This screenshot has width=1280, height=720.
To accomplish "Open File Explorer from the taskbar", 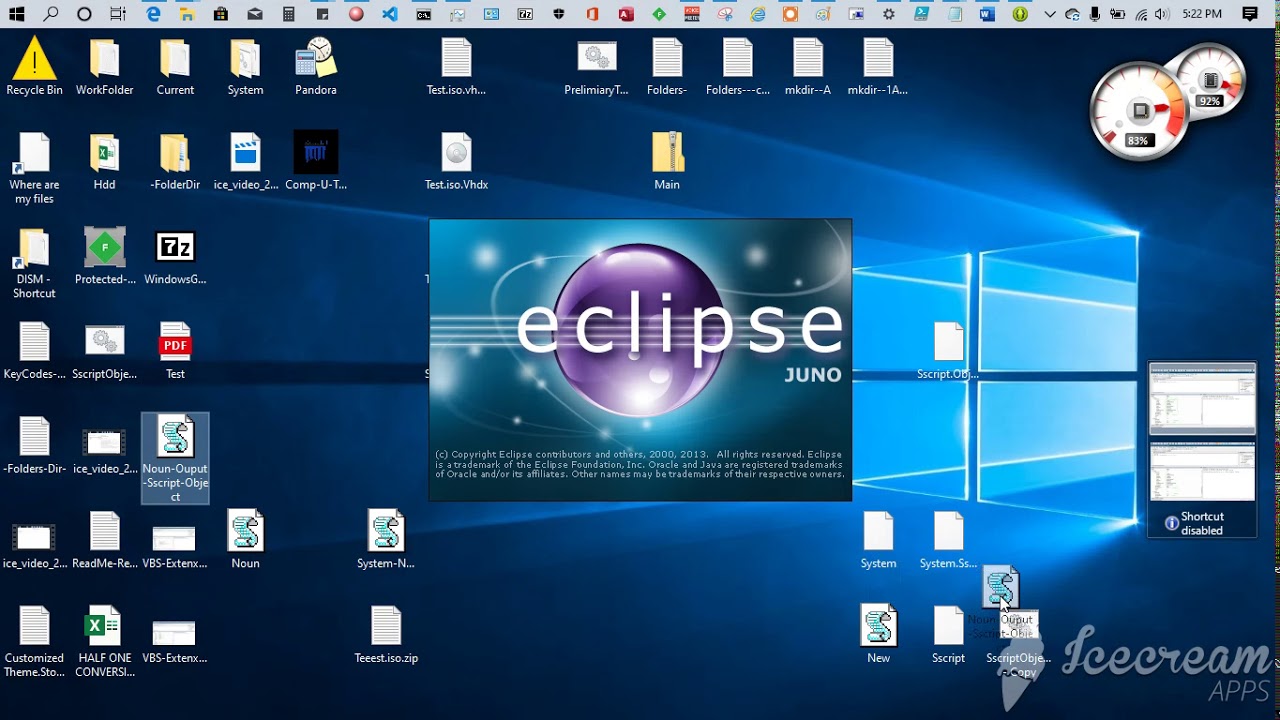I will [x=187, y=14].
